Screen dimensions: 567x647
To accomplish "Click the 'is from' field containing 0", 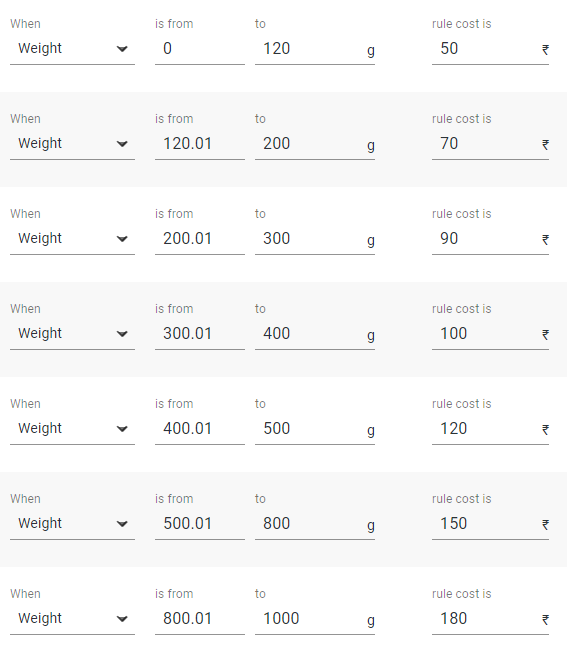I will (x=200, y=49).
